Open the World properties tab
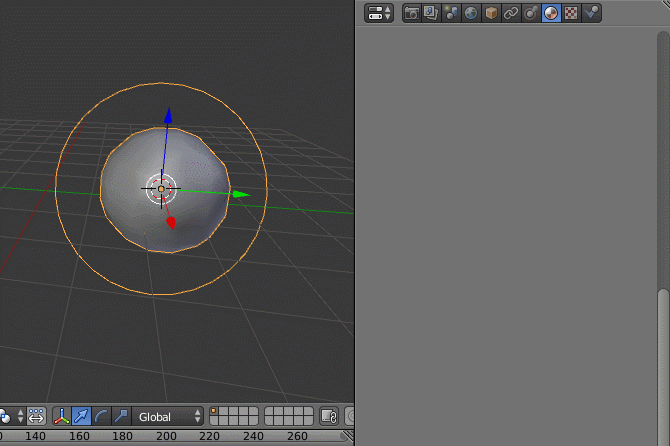Screen dimensions: 670x446 pos(471,13)
